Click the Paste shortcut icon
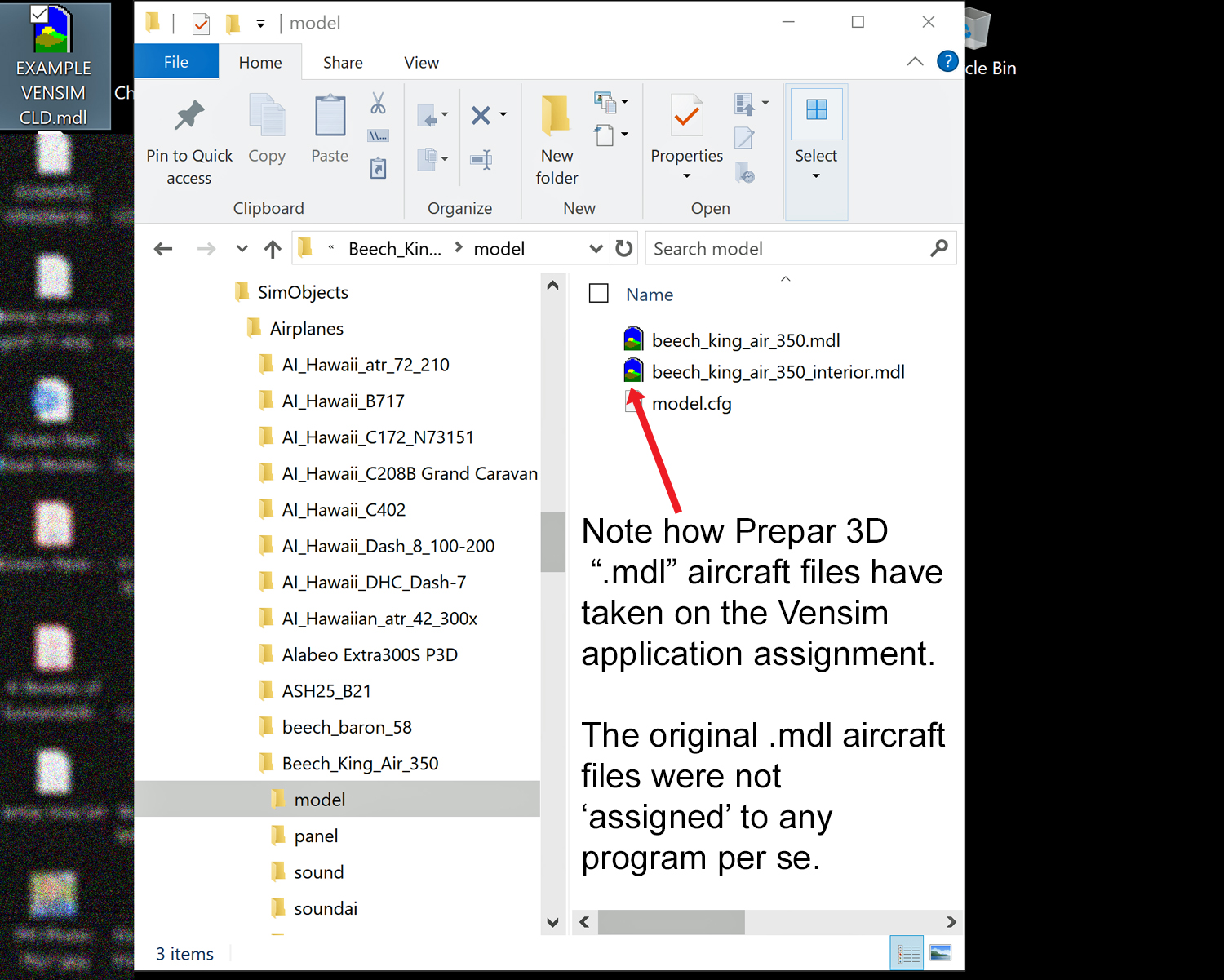This screenshot has width=1224, height=980. coord(378,168)
